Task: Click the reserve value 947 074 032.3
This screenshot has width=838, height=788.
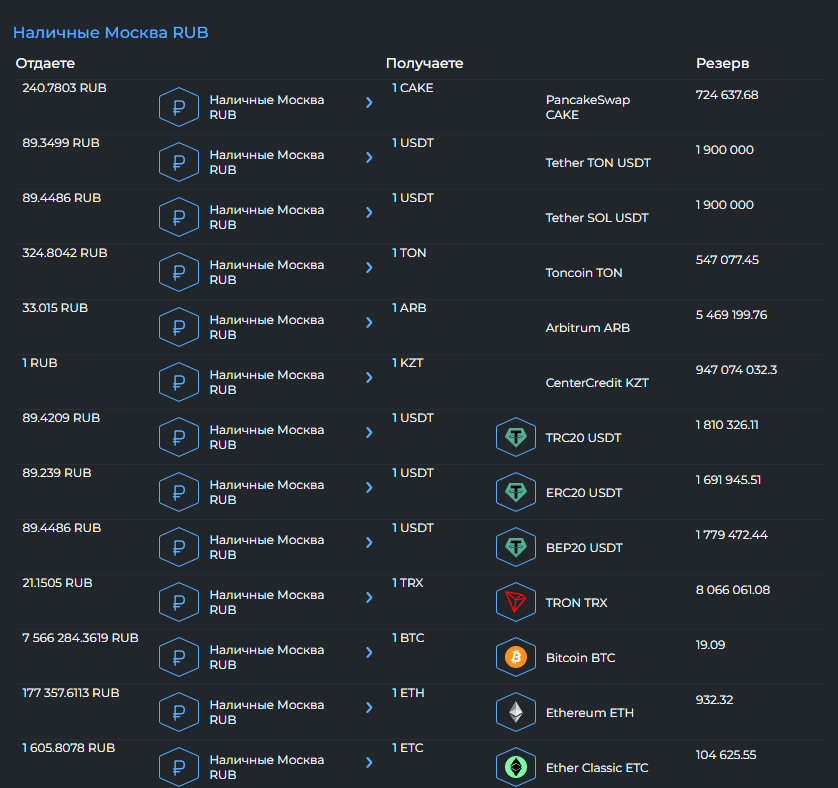Action: [736, 370]
